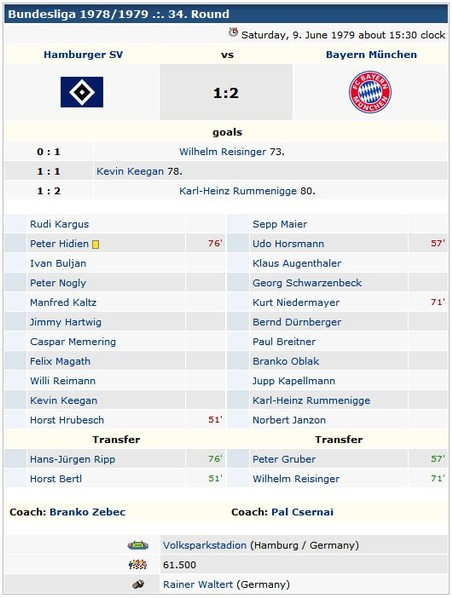Open substitute Hans-Jürgen Ripp's profile

click(72, 459)
